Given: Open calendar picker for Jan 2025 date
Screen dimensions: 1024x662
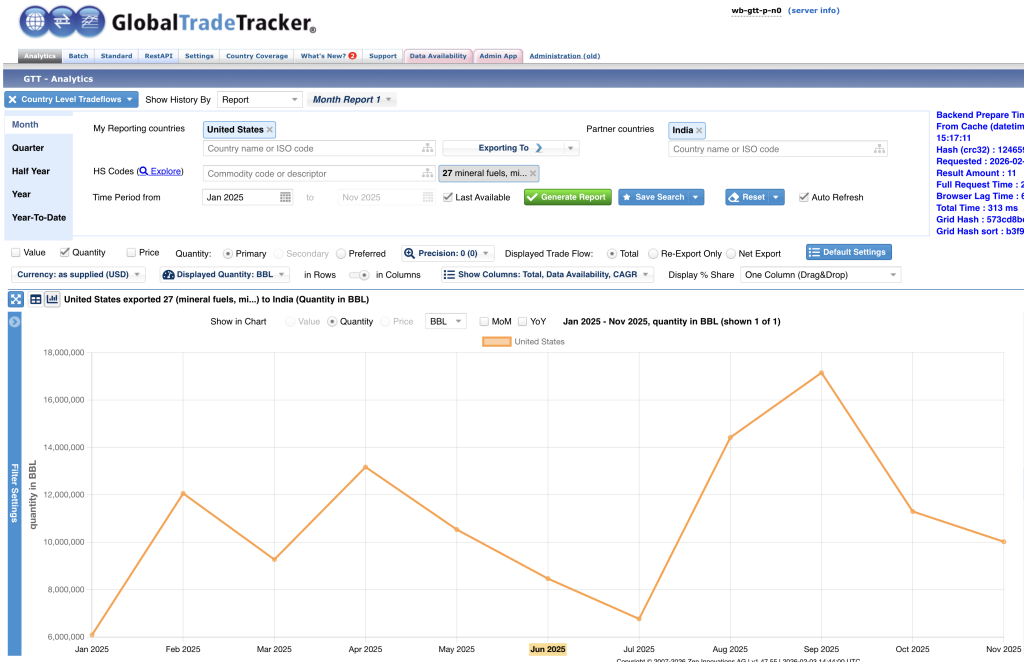Looking at the screenshot, I should point(285,198).
